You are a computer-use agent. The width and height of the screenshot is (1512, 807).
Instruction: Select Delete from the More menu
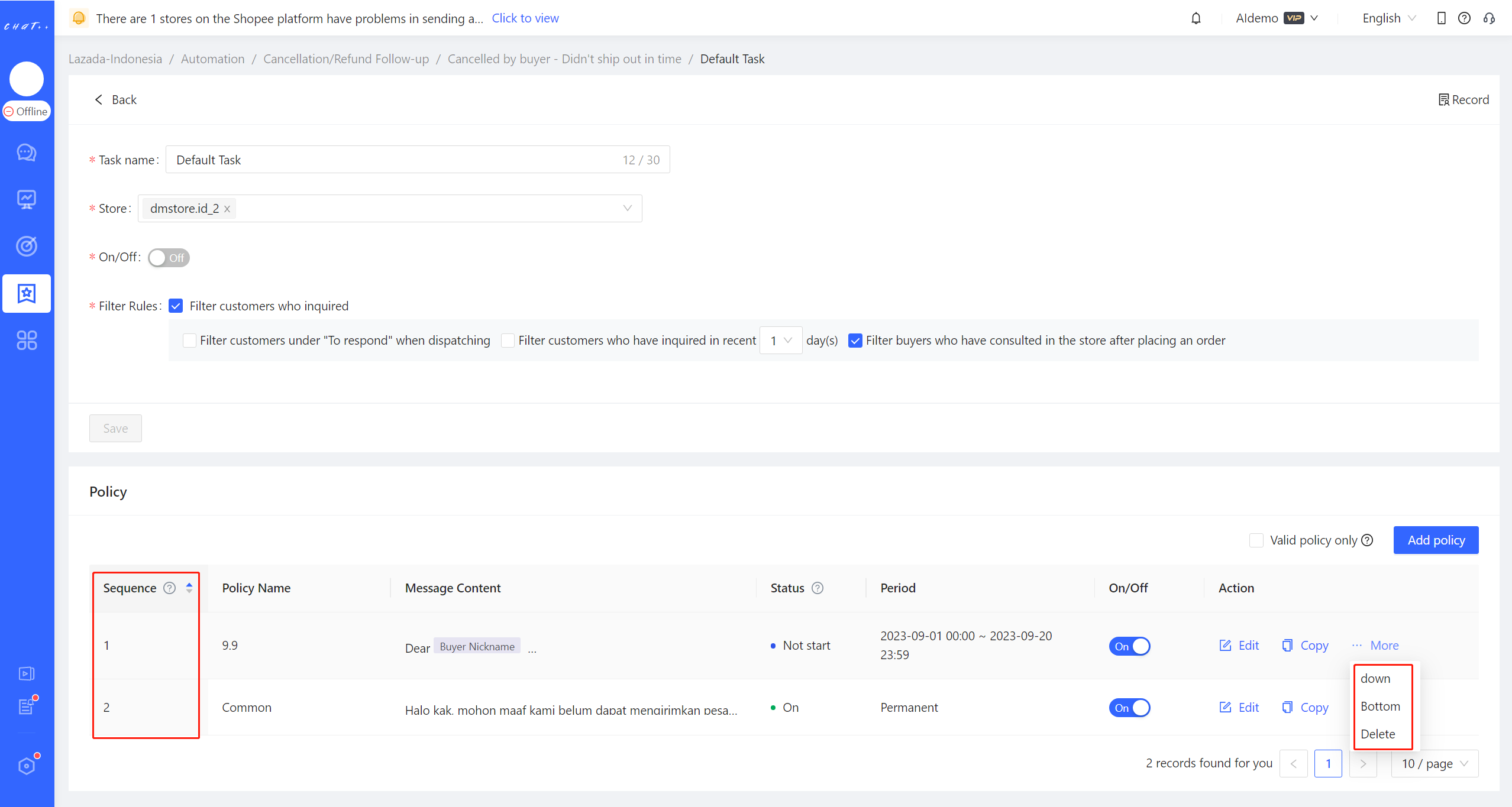tap(1378, 734)
